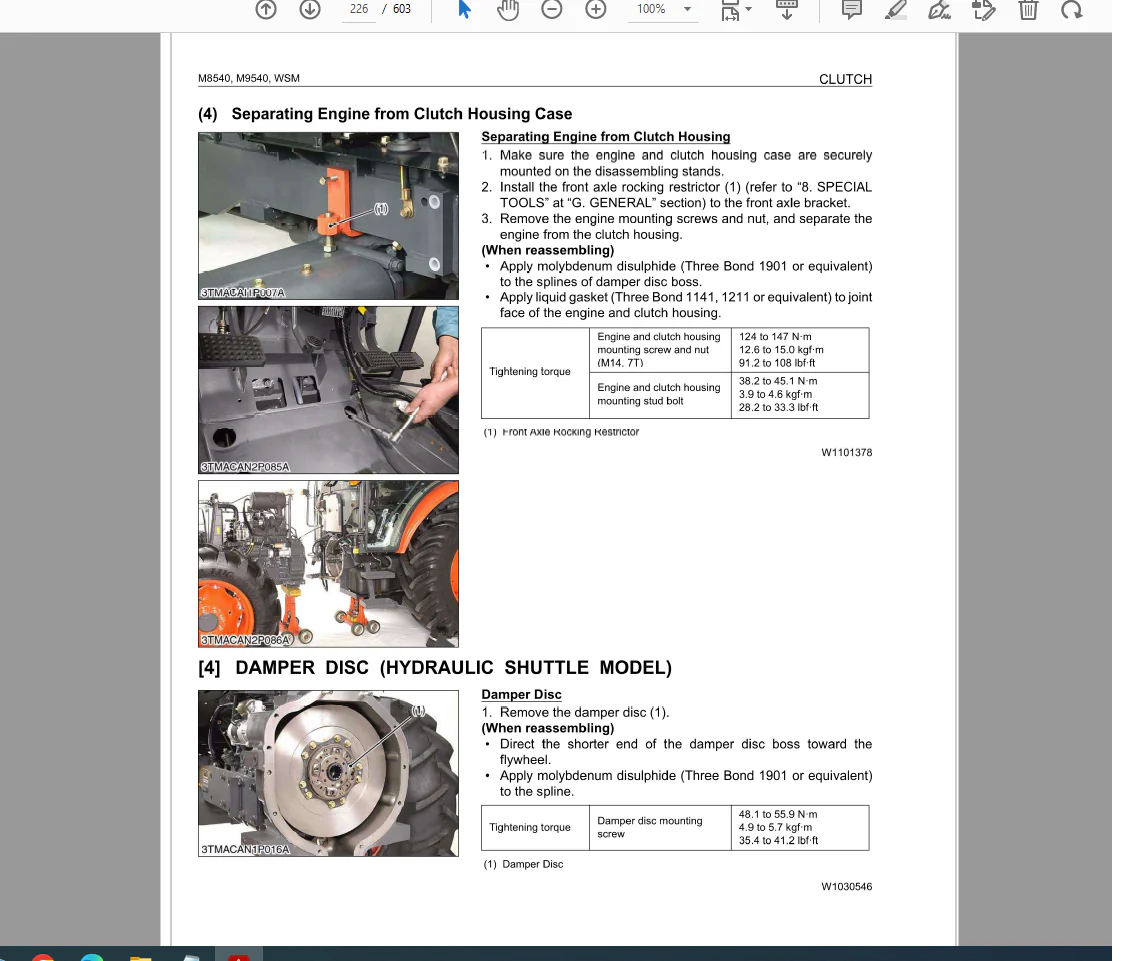This screenshot has width=1125, height=961.
Task: Select the highlighter pen tool
Action: click(896, 10)
